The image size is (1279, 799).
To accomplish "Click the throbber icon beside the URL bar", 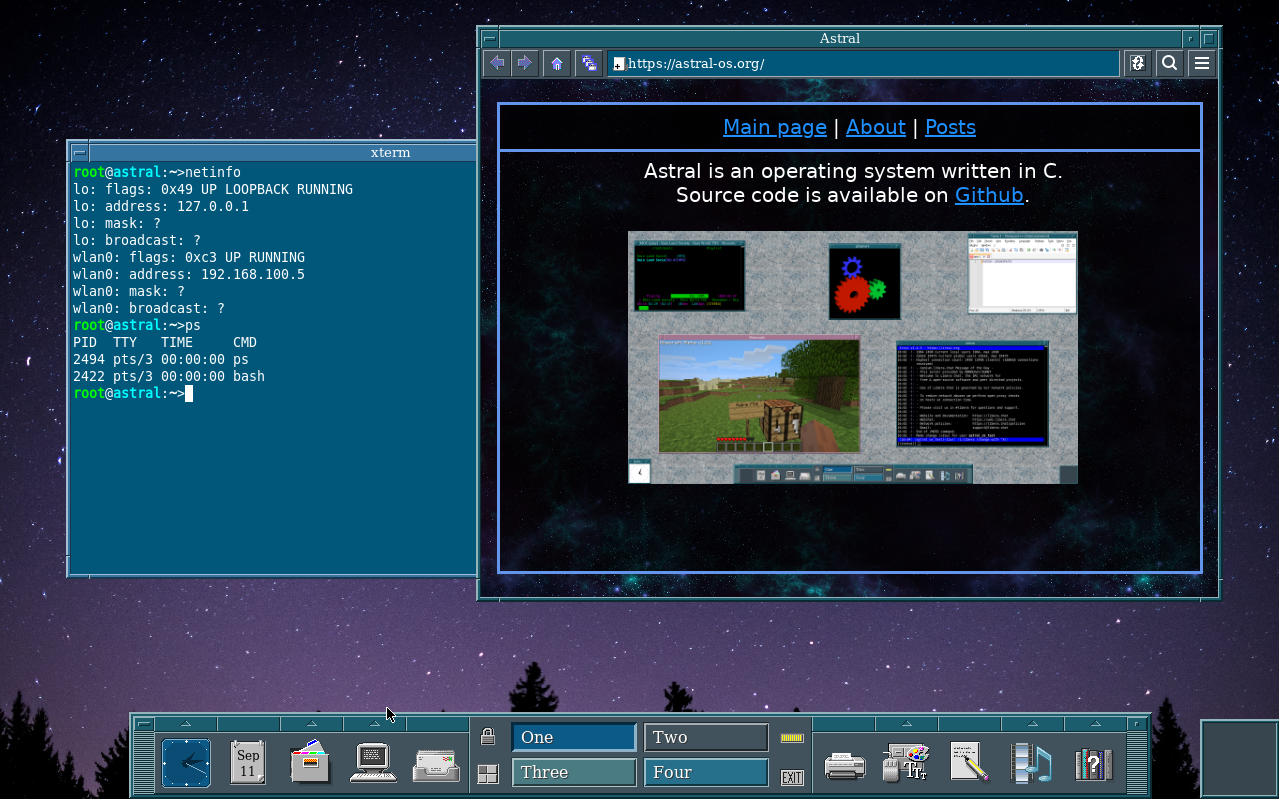I will [1138, 64].
